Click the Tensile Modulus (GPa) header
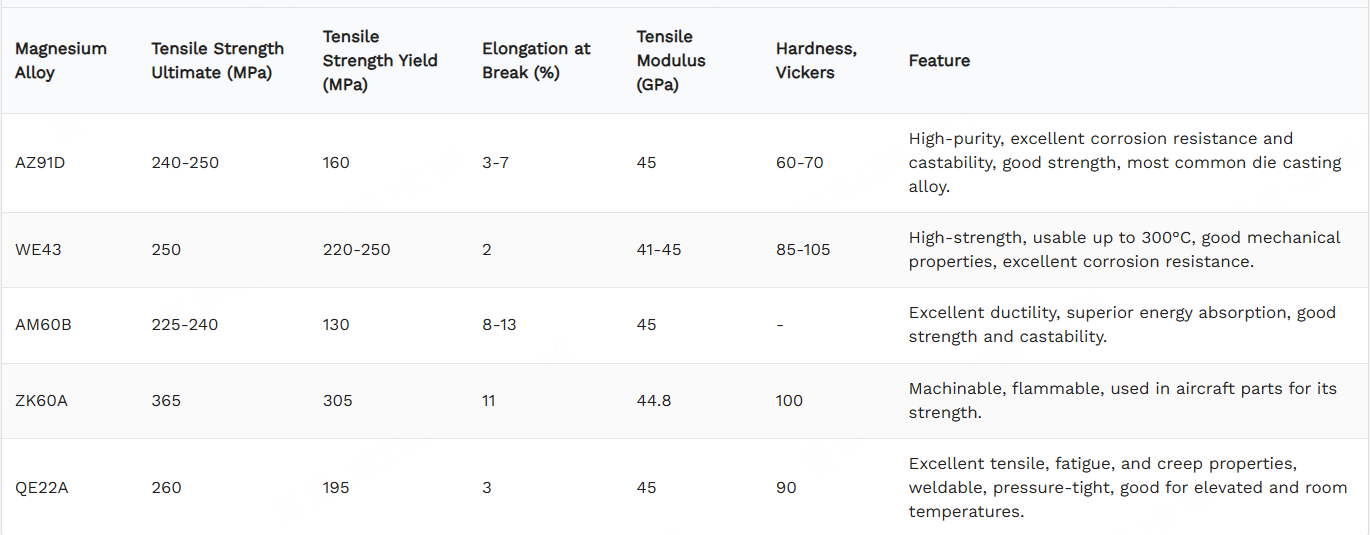 [x=671, y=60]
